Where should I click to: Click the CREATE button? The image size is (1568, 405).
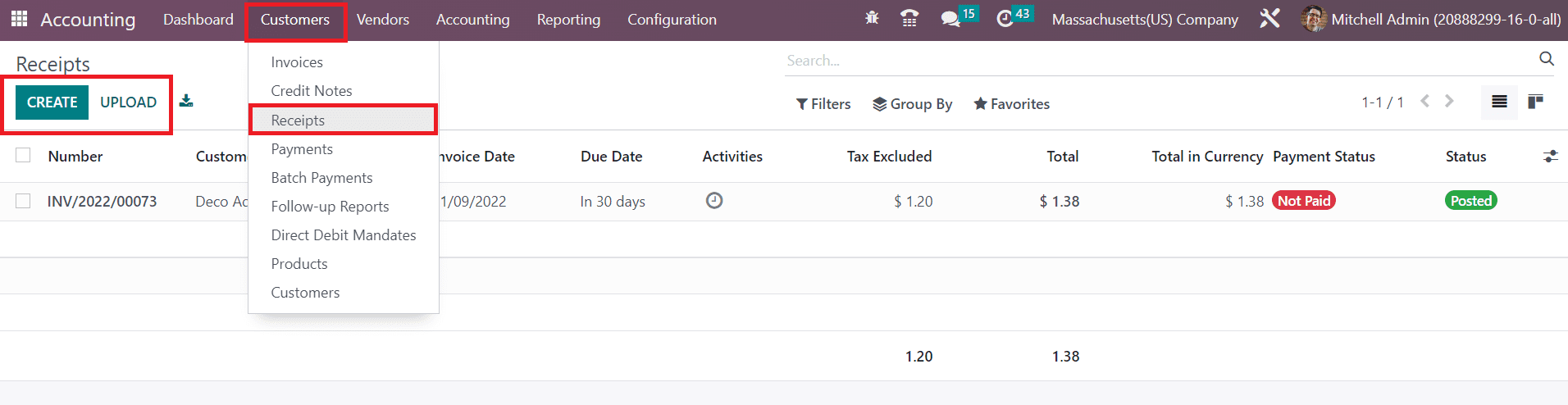click(52, 102)
